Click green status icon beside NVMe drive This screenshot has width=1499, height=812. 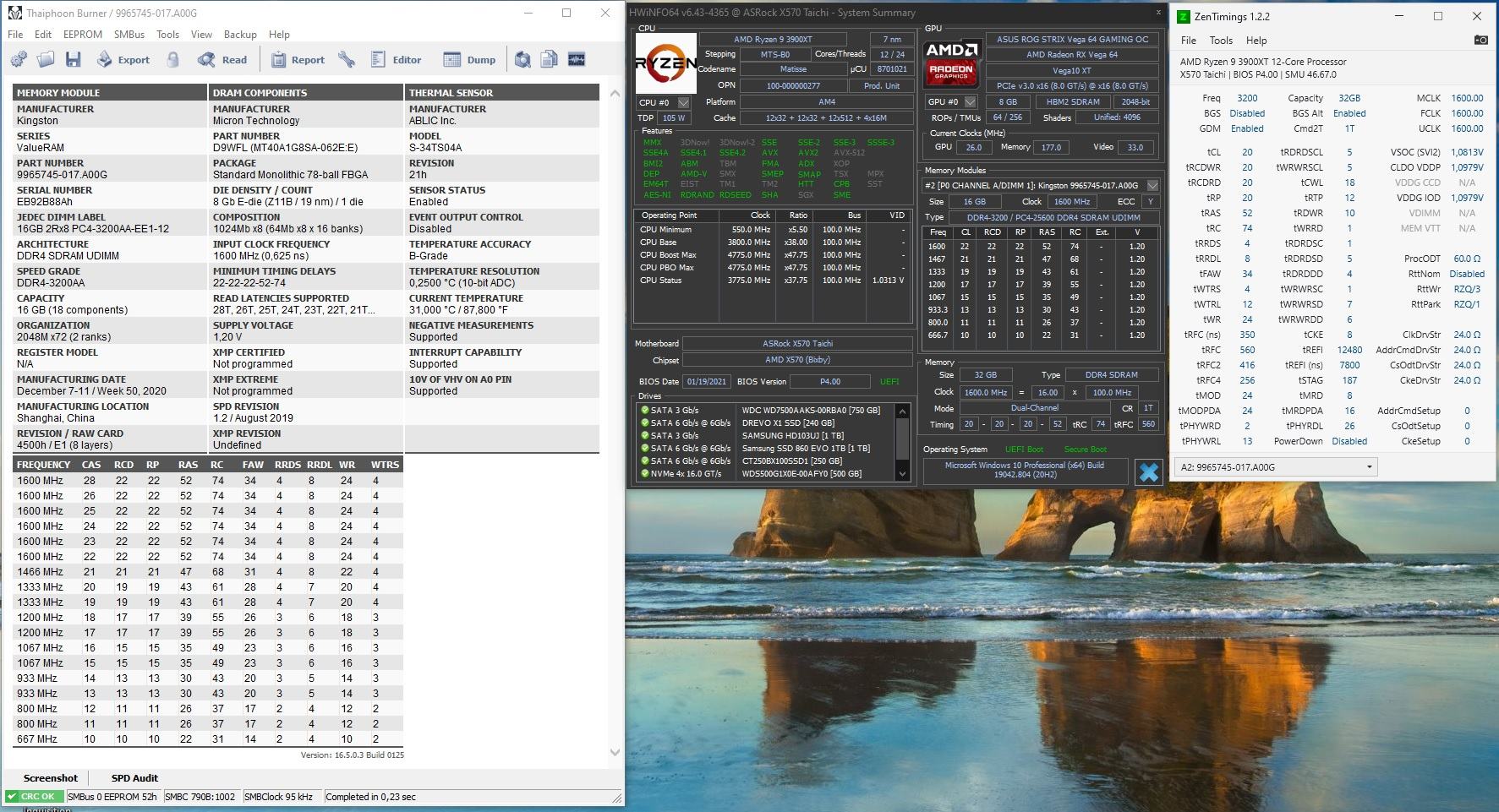point(644,474)
